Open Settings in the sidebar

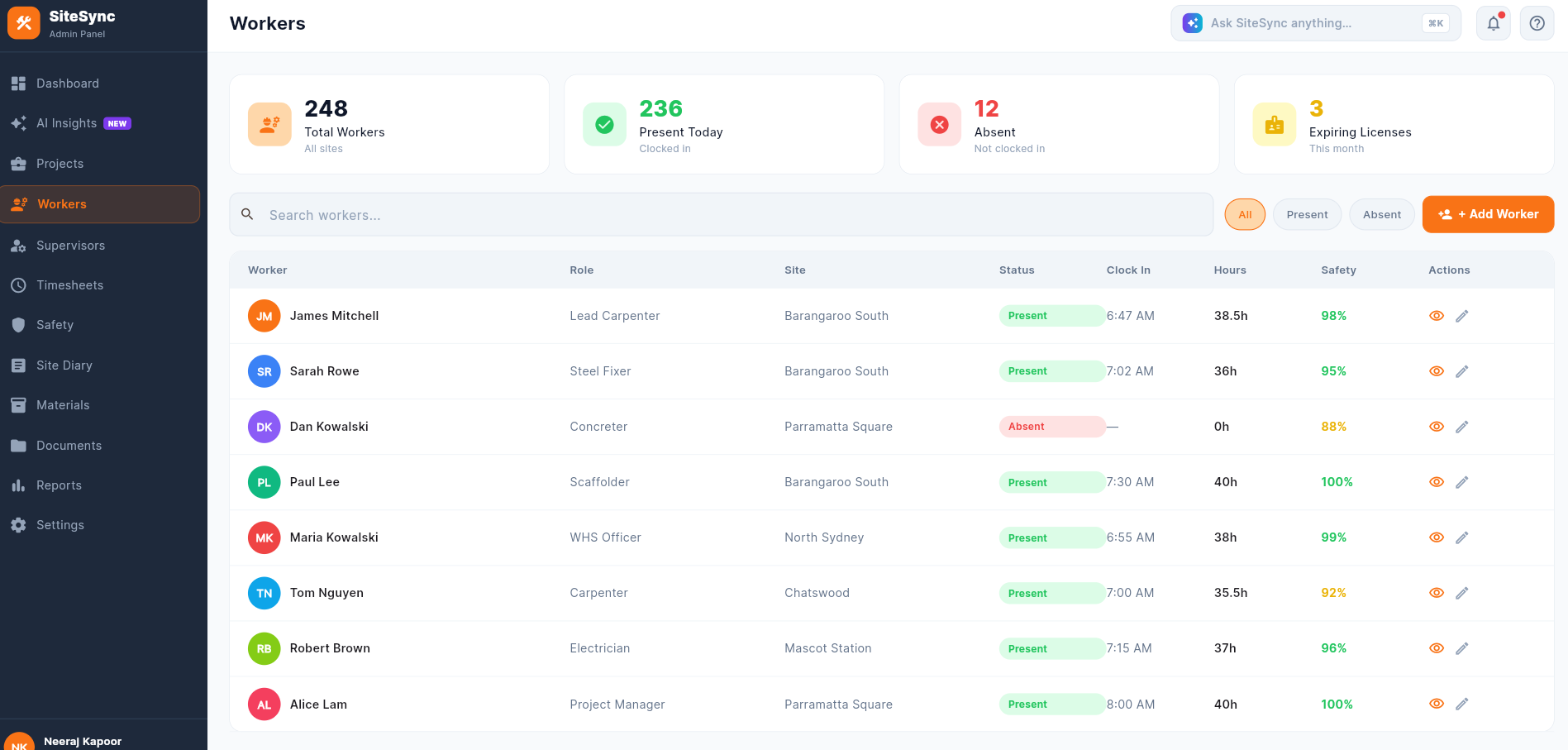tap(100, 525)
